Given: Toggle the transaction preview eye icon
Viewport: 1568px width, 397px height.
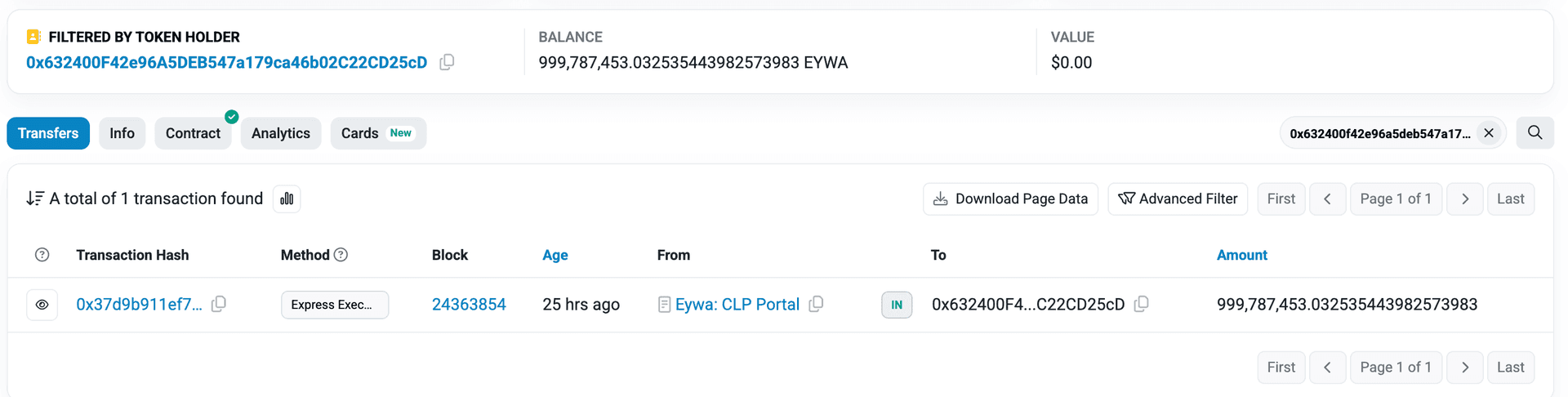Looking at the screenshot, I should pyautogui.click(x=42, y=305).
